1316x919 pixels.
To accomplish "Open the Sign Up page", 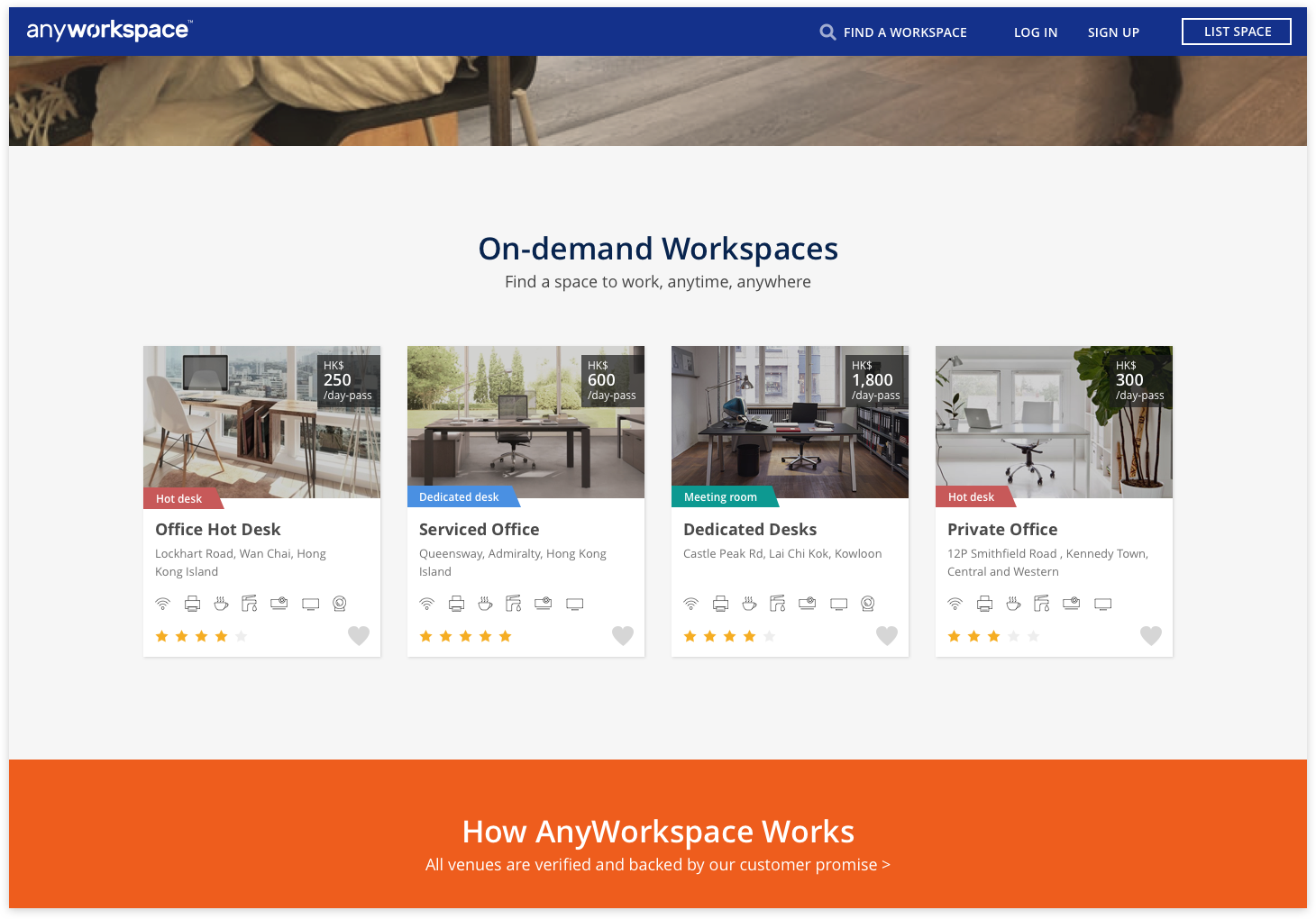I will pyautogui.click(x=1113, y=32).
